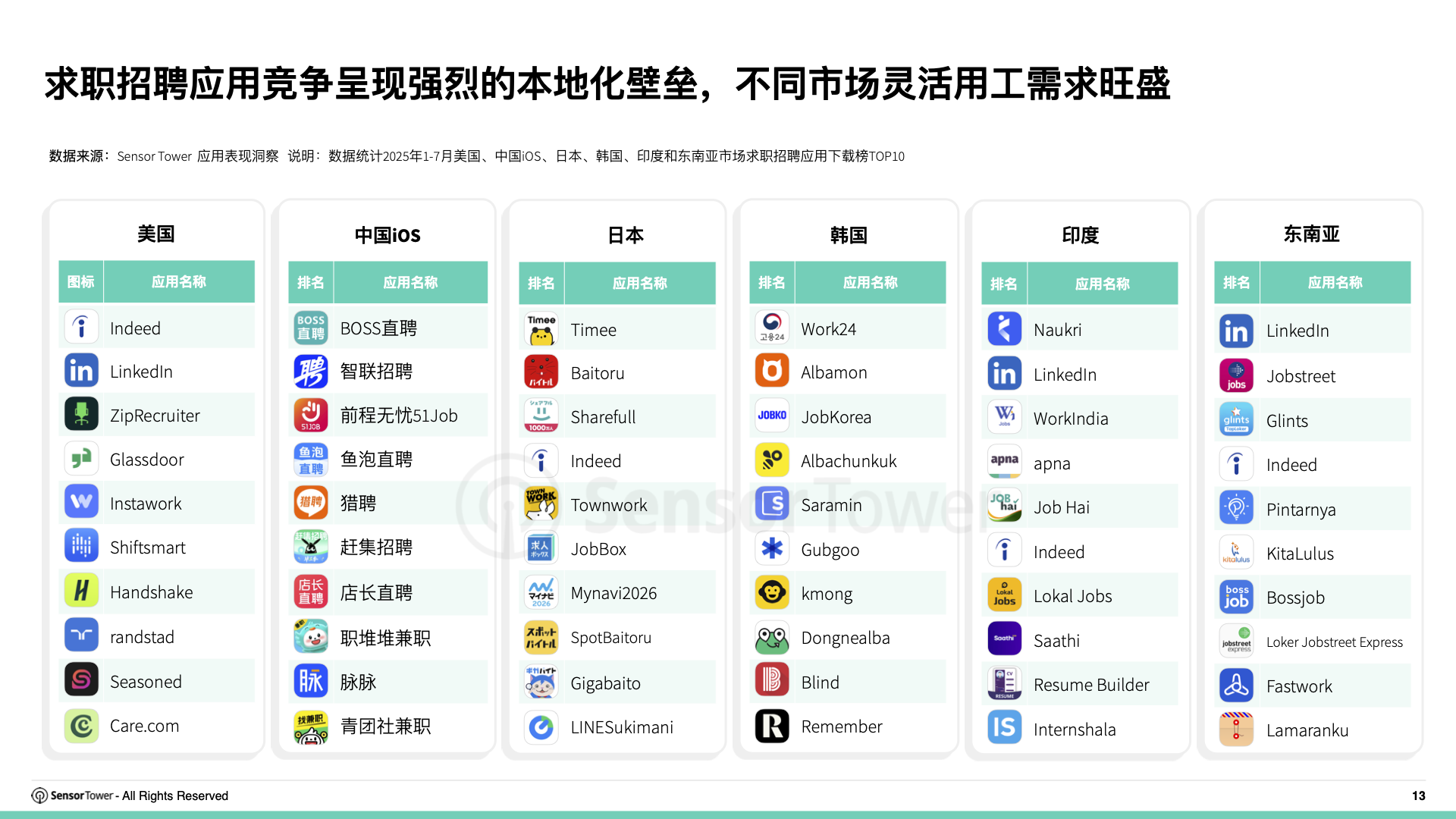Click the Fastwork app icon
Screen dimensions: 1456x819
point(1236,686)
